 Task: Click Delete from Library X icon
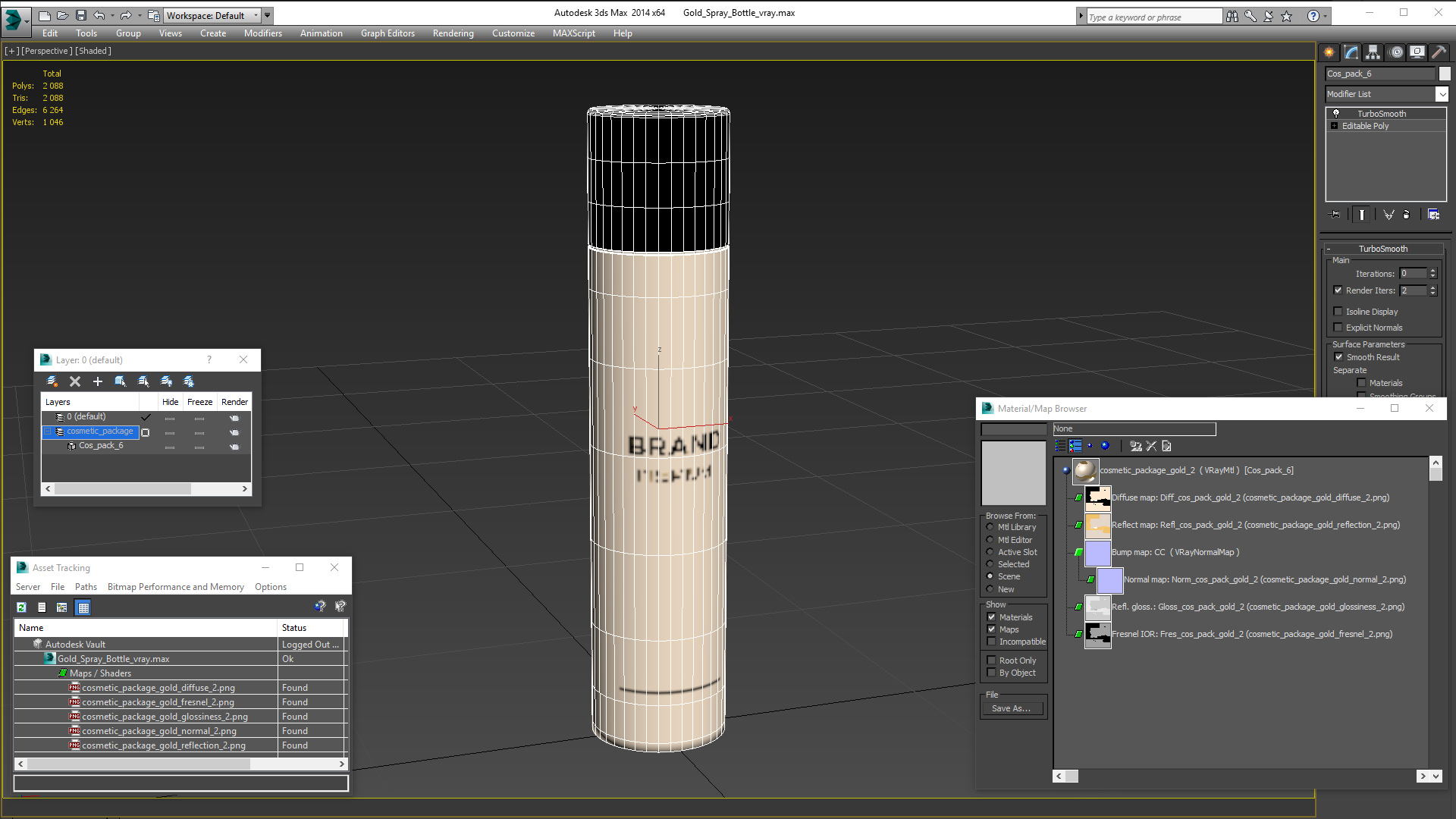pos(1151,446)
